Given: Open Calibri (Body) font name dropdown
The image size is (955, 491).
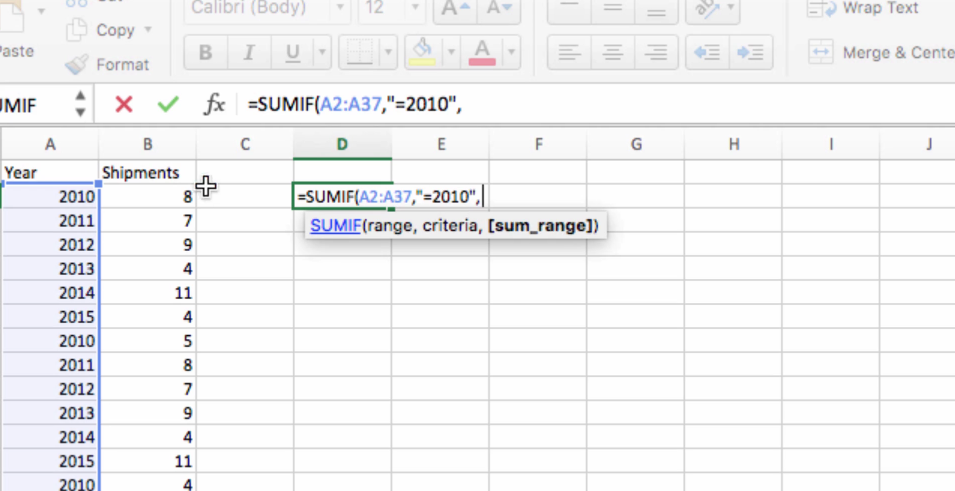Looking at the screenshot, I should click(340, 9).
